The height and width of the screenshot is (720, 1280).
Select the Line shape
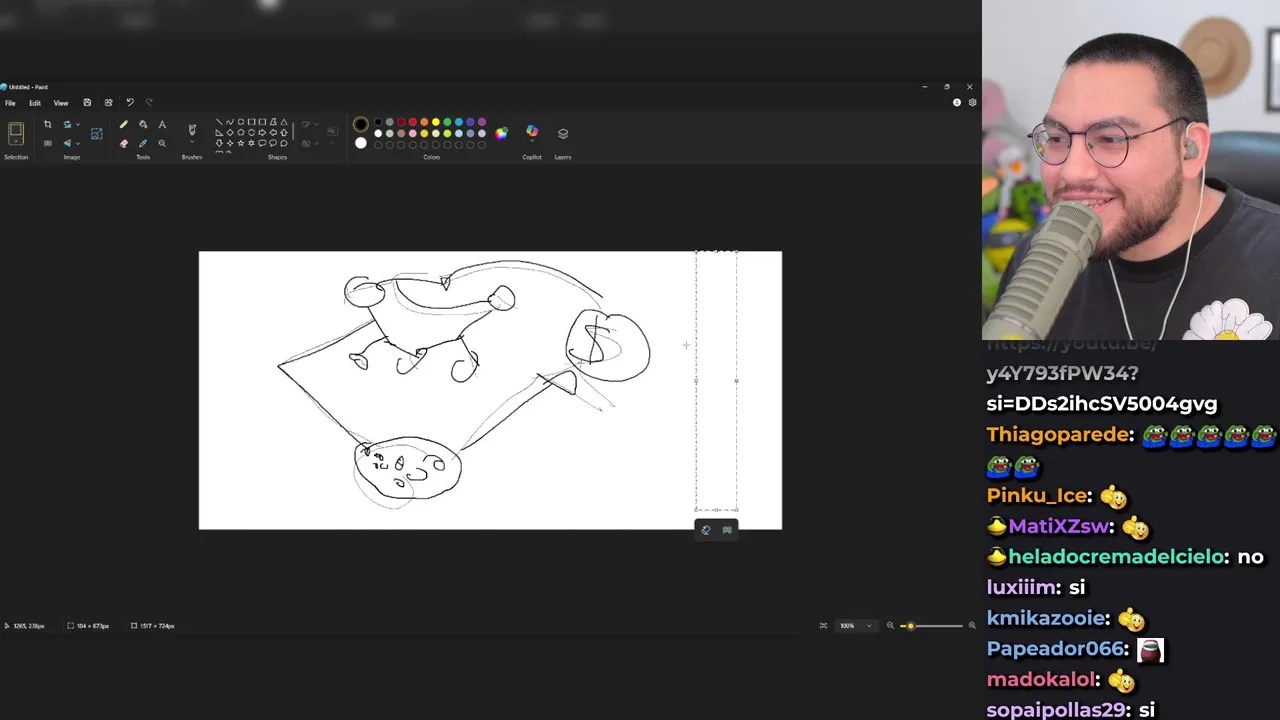pyautogui.click(x=219, y=122)
